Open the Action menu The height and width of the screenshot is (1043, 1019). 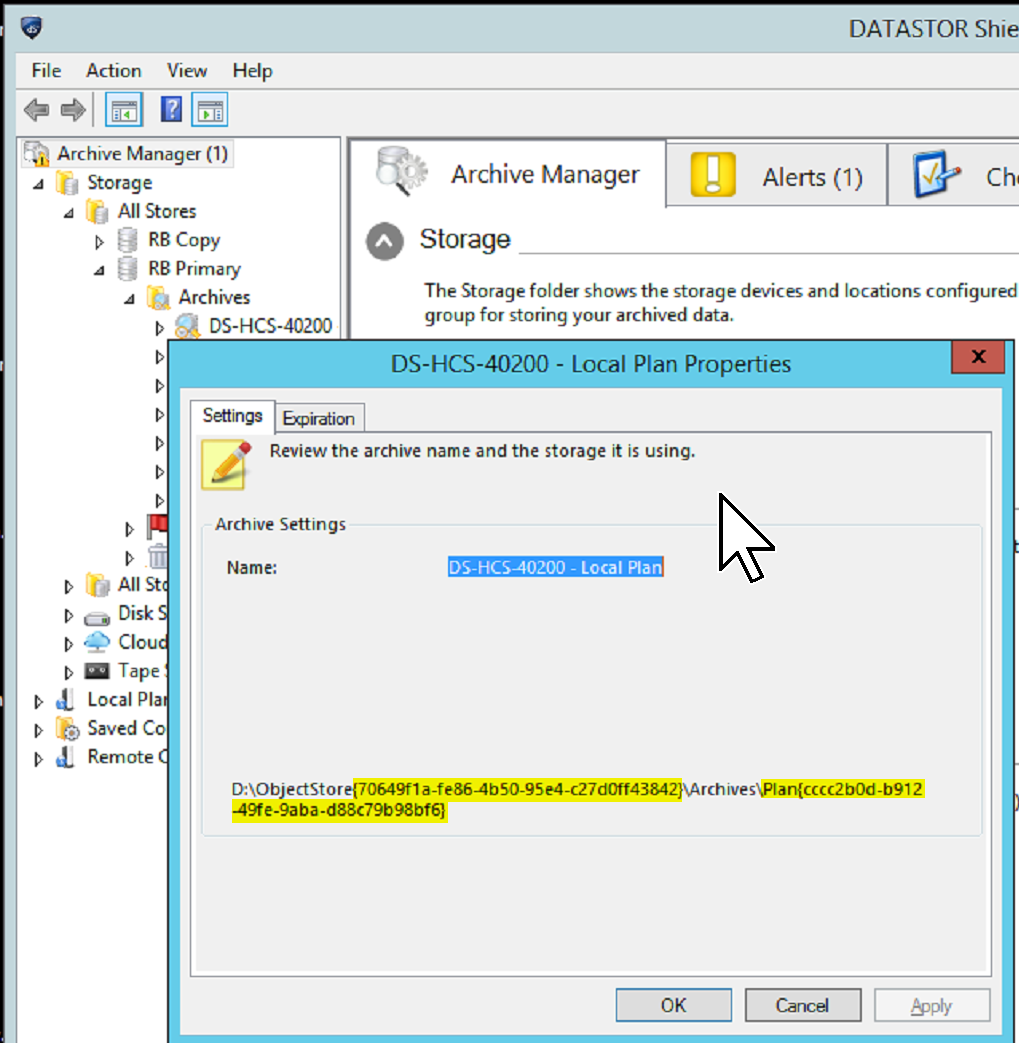point(114,71)
